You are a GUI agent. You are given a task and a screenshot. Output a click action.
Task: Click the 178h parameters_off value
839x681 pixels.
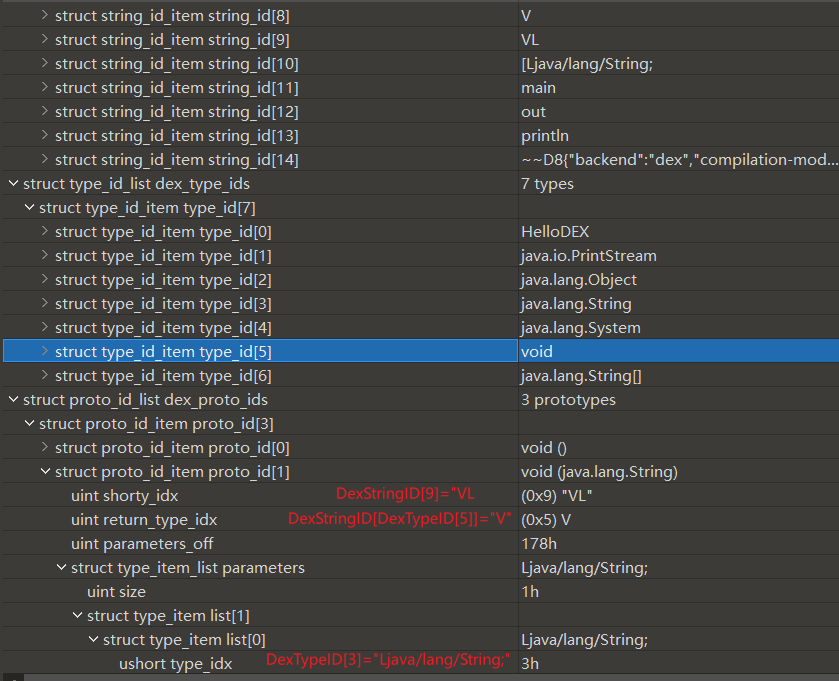tap(539, 544)
